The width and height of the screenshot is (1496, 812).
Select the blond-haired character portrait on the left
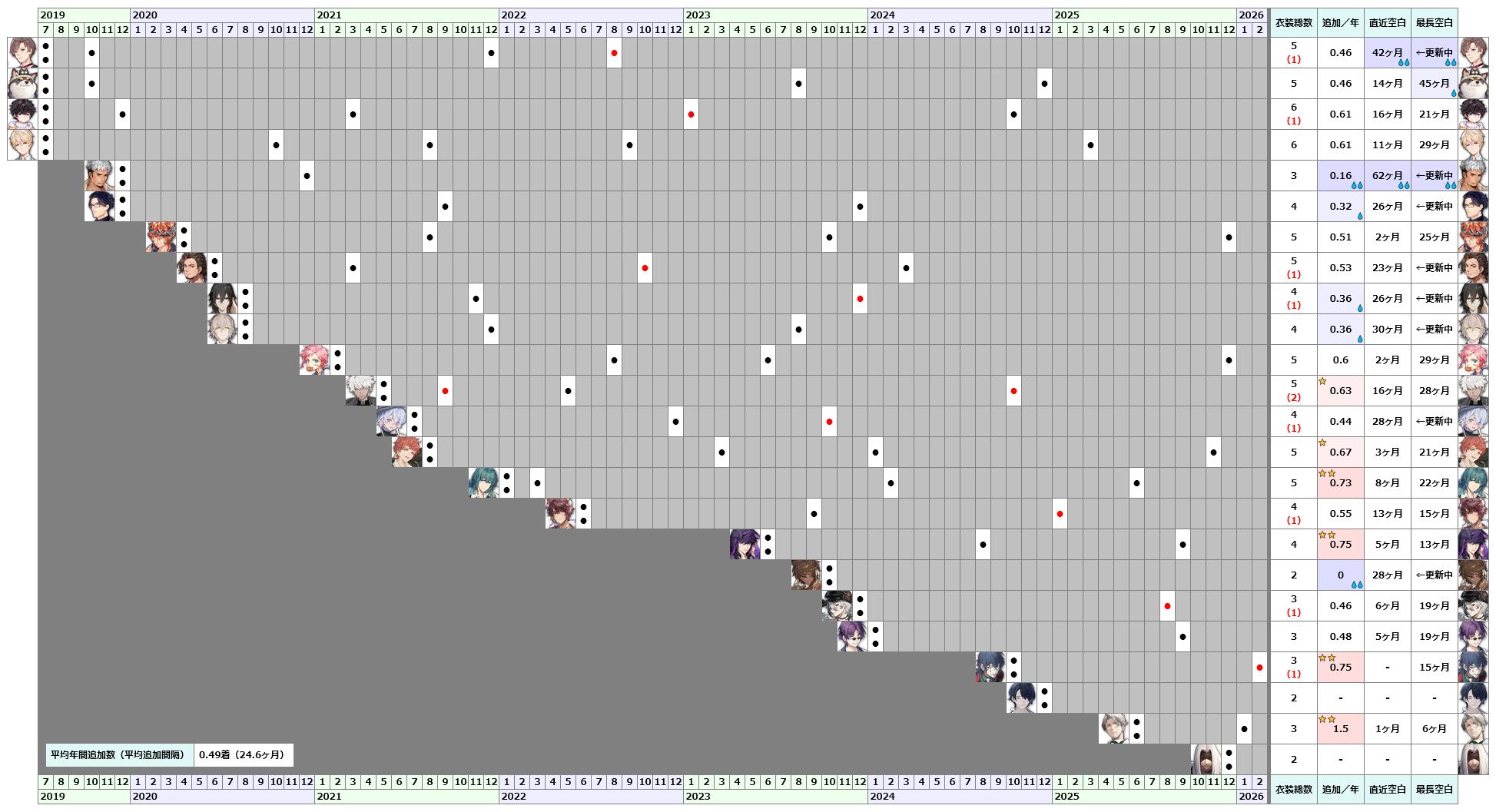(22, 144)
